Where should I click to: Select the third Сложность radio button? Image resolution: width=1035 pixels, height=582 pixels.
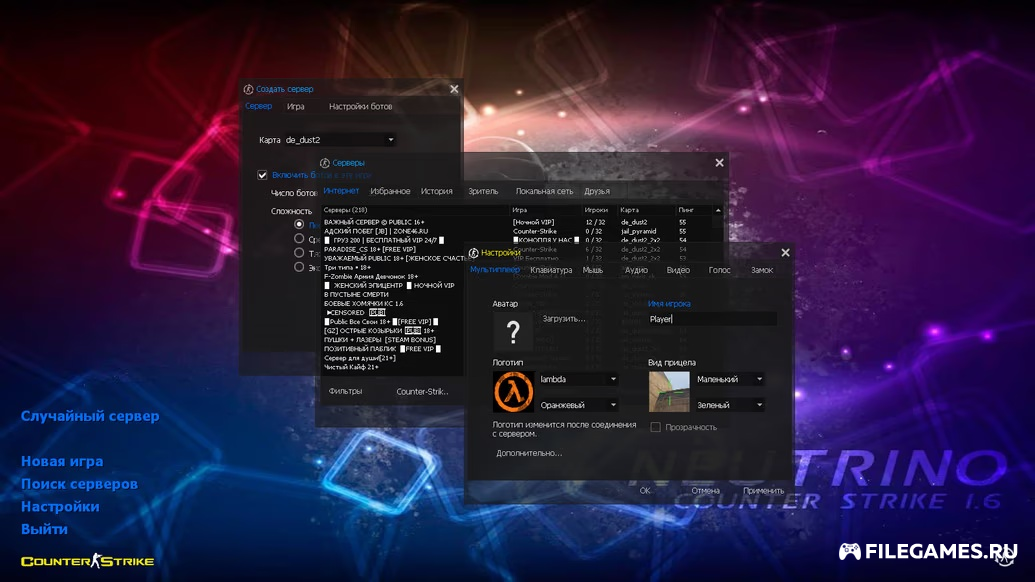coord(299,253)
